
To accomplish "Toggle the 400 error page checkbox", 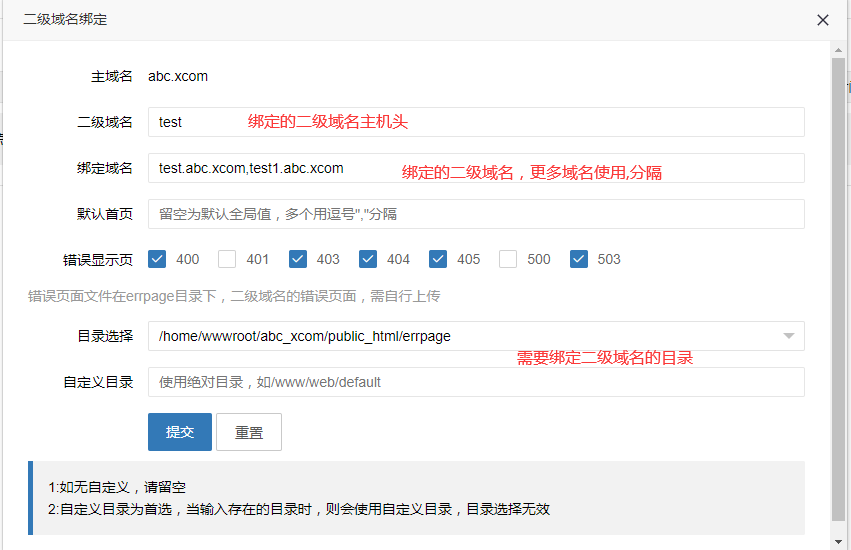I will click(x=157, y=259).
